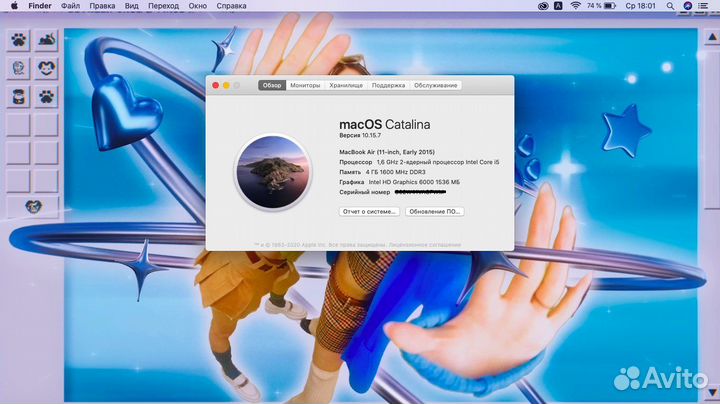The width and height of the screenshot is (720, 404).
Task: Open the Finder menu
Action: 40,6
